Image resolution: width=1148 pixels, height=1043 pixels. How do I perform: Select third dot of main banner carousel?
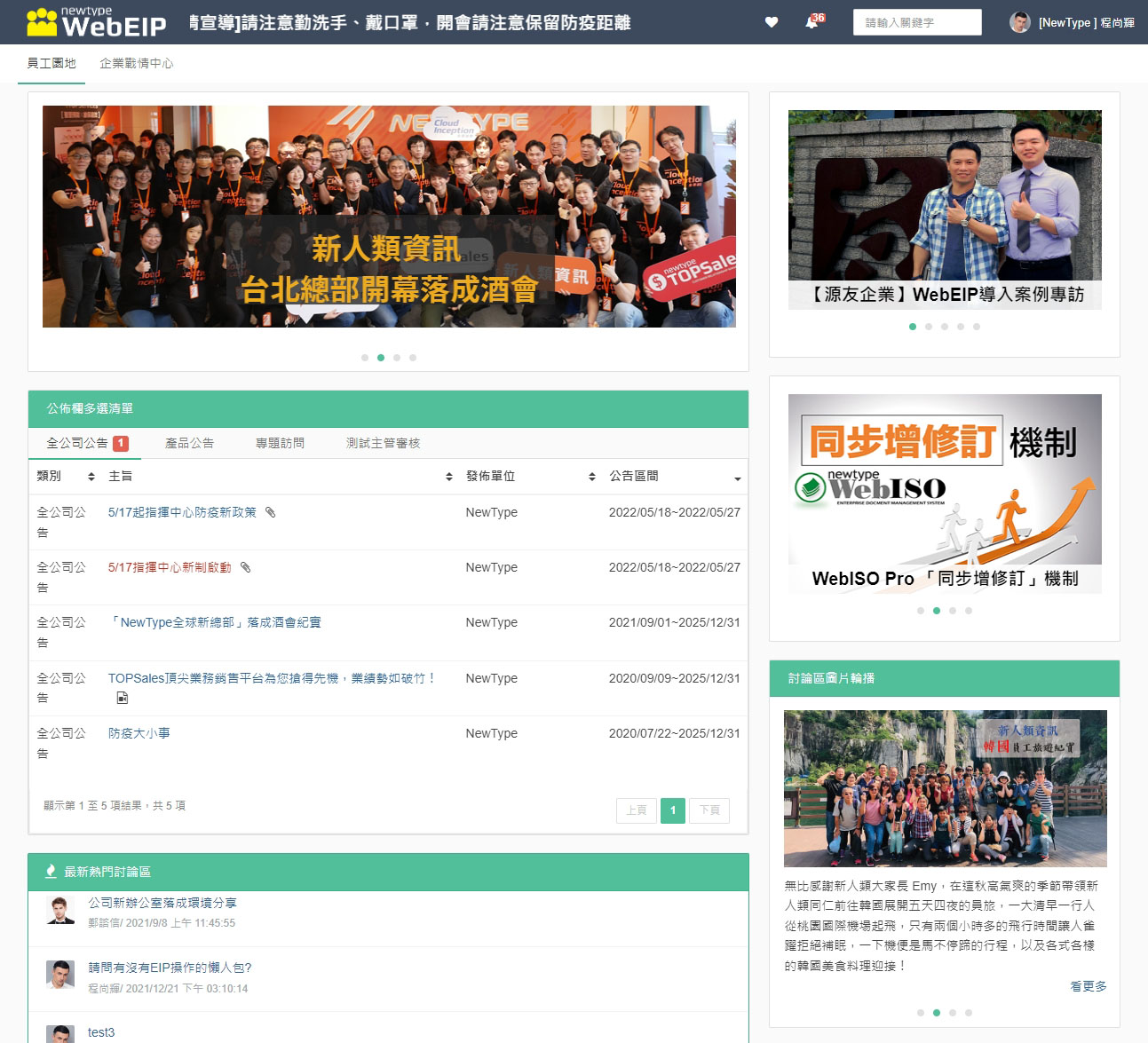(397, 358)
